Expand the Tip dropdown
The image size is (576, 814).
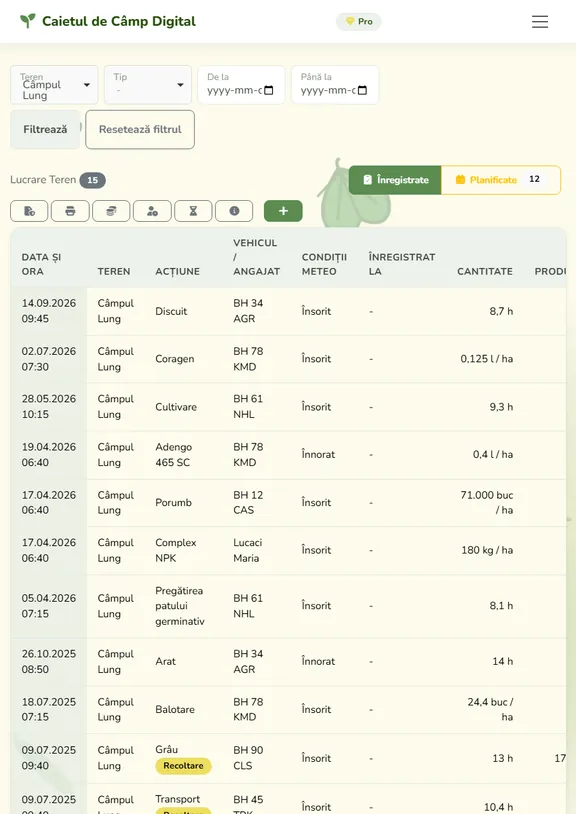coord(148,85)
